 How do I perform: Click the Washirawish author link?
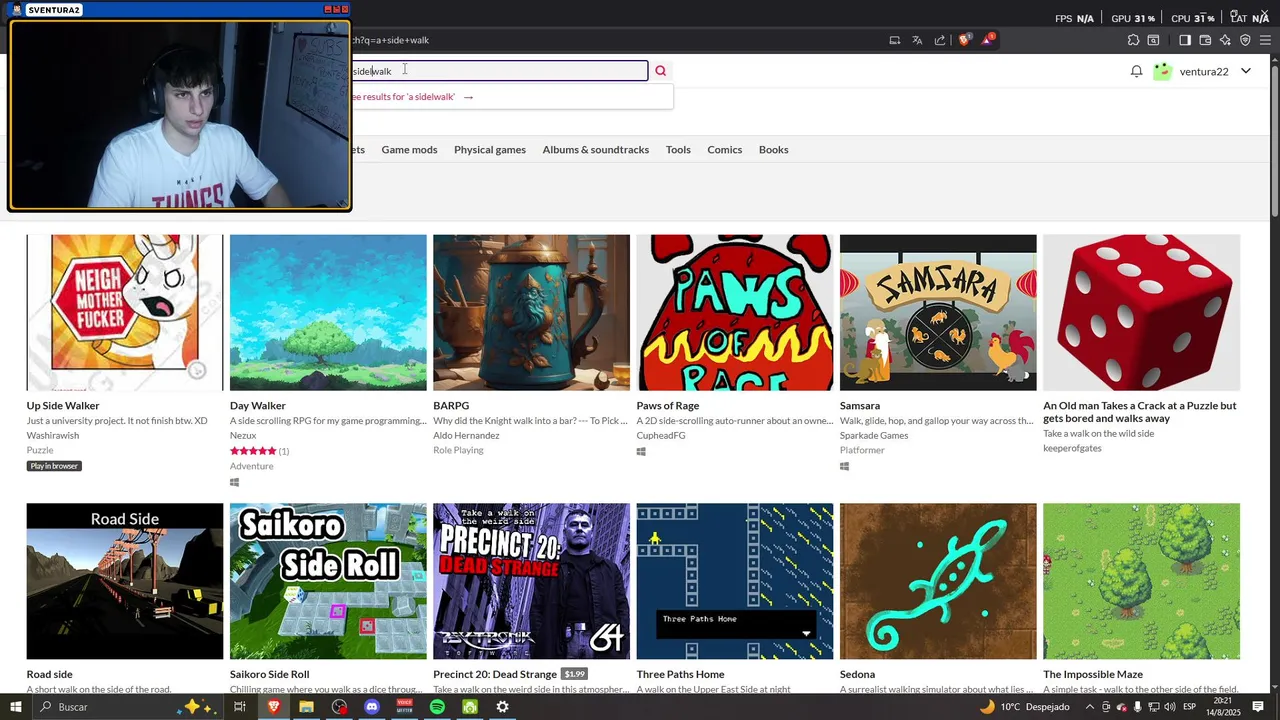[53, 436]
